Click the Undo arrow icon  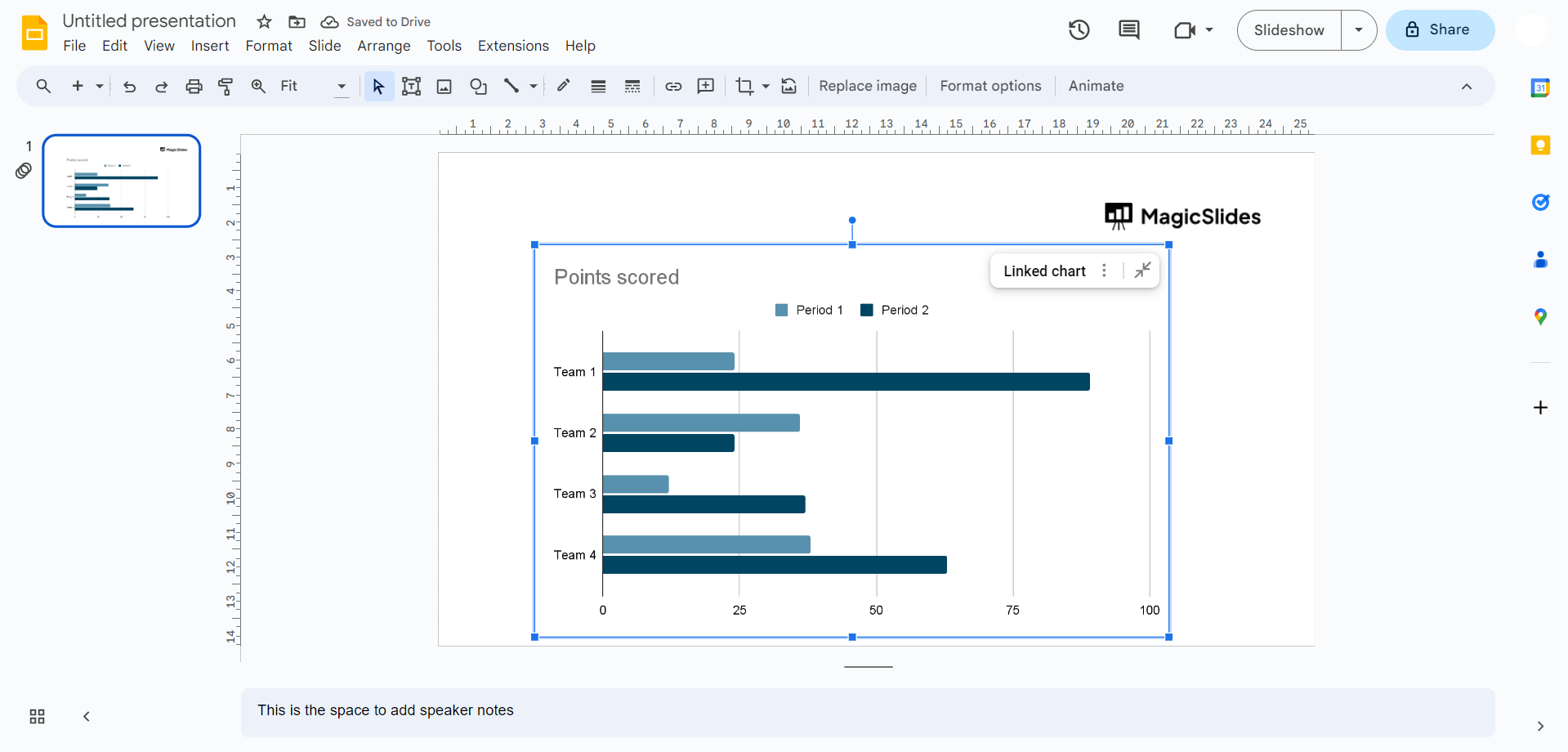pyautogui.click(x=129, y=87)
